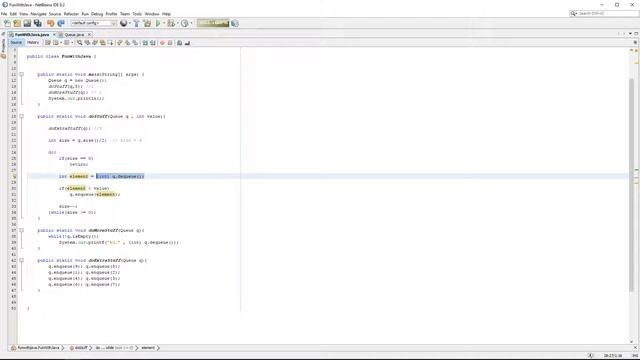Viewport: 640px width, 360px height.
Task: Click the Shift Line Left icon
Action: pyautogui.click(x=145, y=42)
